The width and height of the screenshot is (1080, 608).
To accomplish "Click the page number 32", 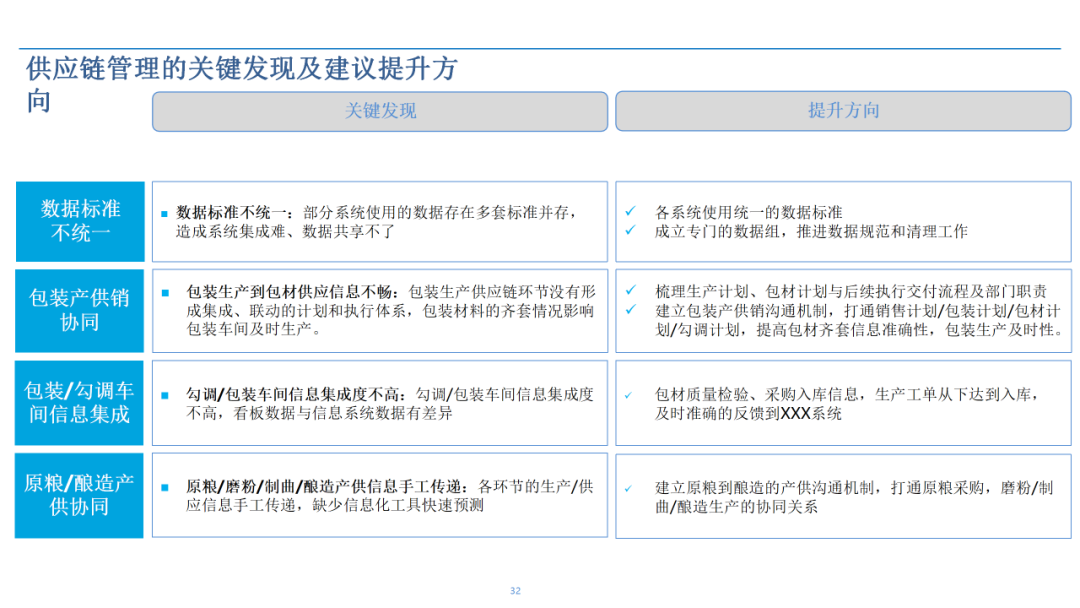I will (515, 591).
